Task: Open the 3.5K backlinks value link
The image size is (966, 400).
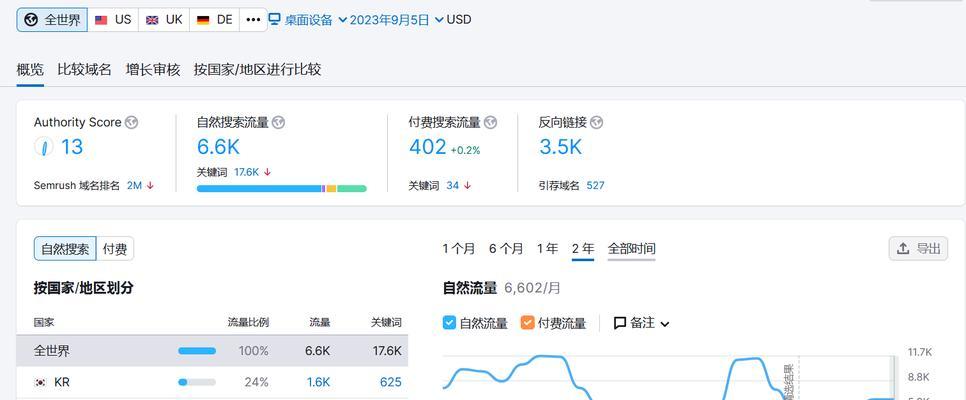Action: click(560, 147)
